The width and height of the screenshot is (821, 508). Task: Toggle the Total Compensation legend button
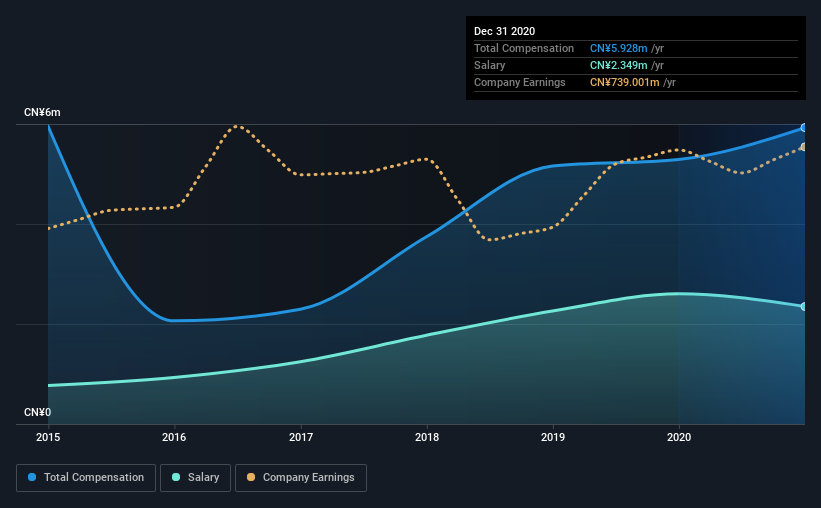tap(86, 478)
